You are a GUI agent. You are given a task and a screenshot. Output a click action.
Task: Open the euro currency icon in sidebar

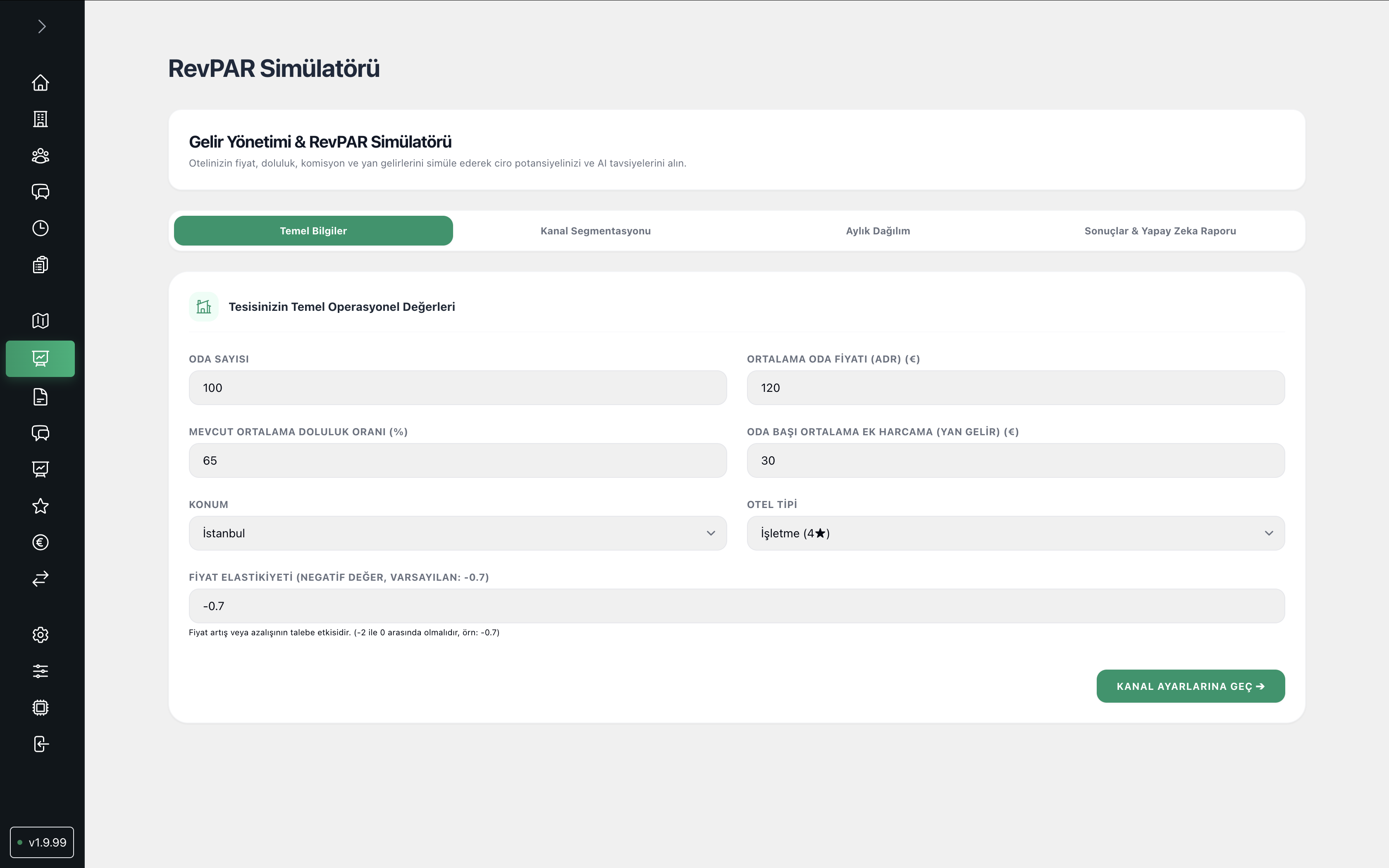coord(40,542)
